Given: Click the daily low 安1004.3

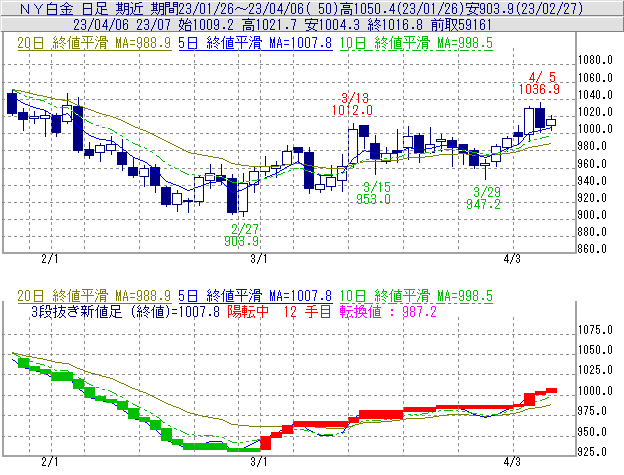Looking at the screenshot, I should (332, 25).
